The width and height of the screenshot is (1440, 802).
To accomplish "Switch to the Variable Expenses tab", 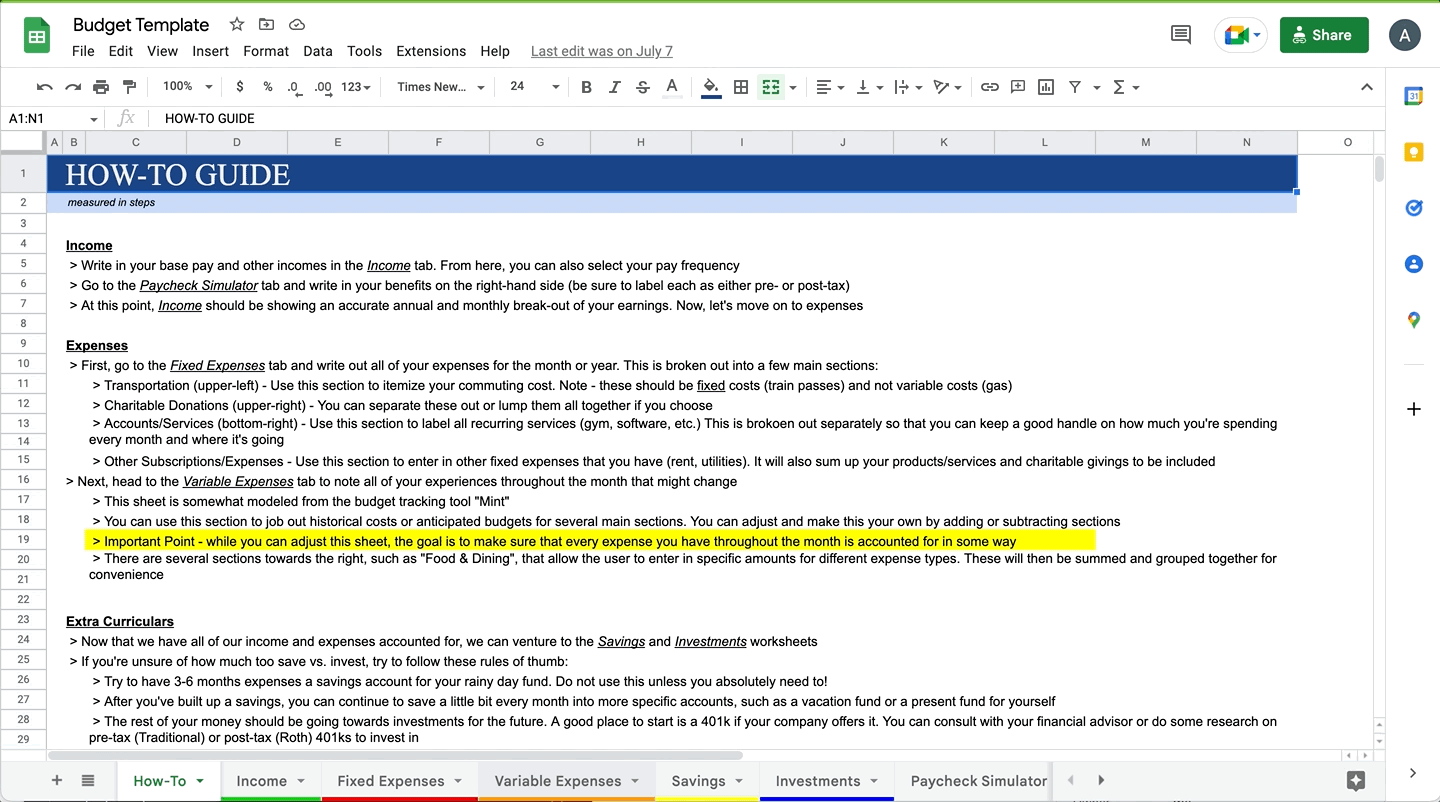I will pyautogui.click(x=558, y=780).
